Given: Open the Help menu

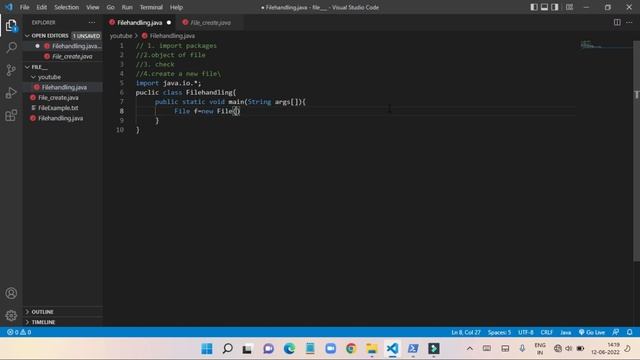Looking at the screenshot, I should point(176,7).
